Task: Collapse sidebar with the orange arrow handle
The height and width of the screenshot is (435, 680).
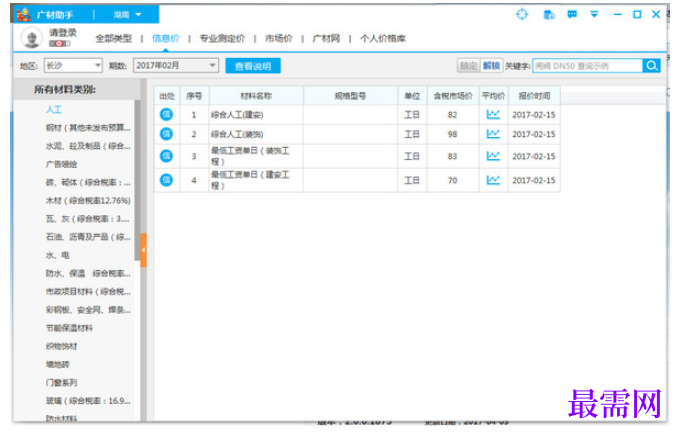Action: pyautogui.click(x=143, y=250)
